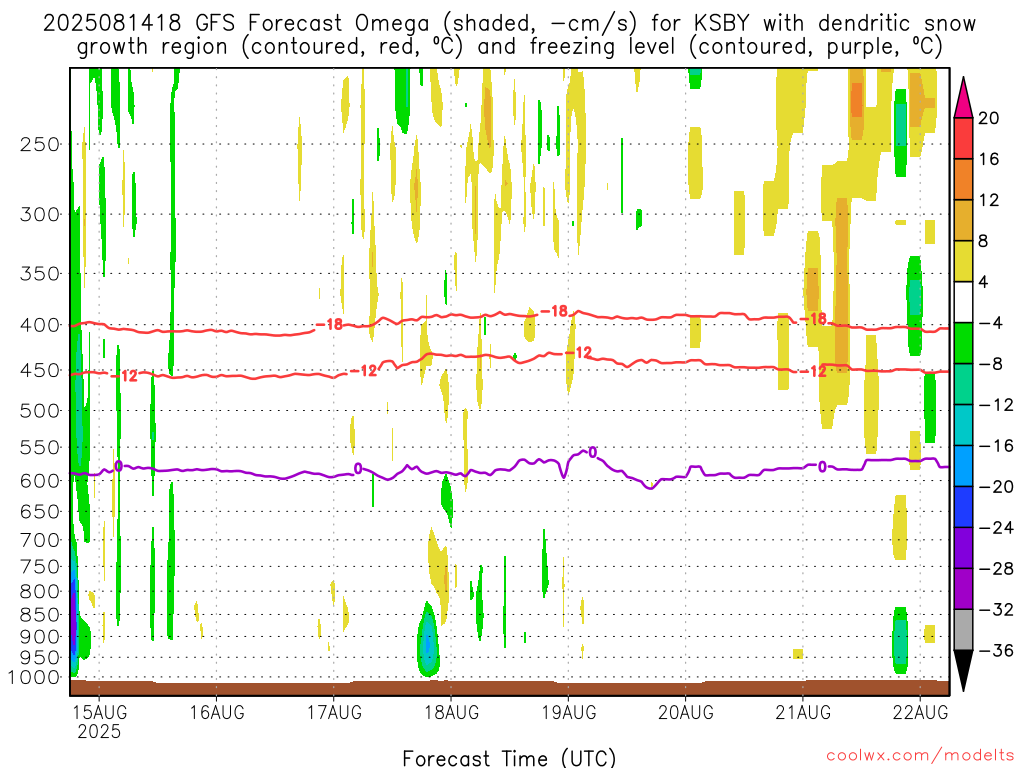Click the '15AUG' time axis label
Screen dimensions: 1024x768
coord(99,712)
